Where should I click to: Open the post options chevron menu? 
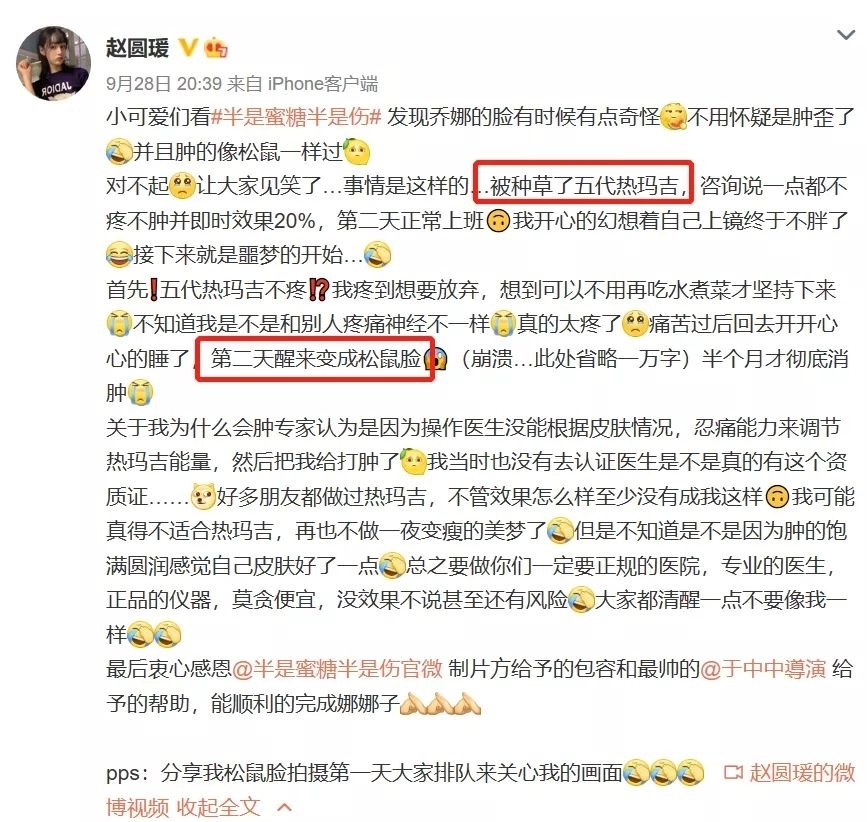(846, 35)
